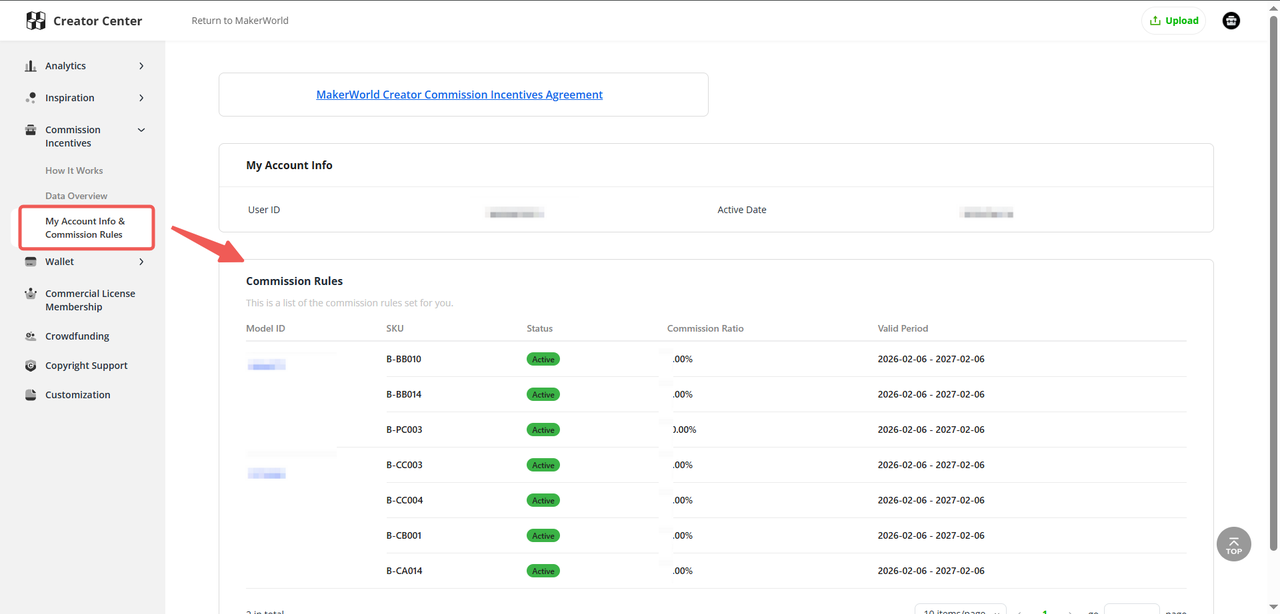This screenshot has width=1280, height=614.
Task: Click Return to MakerWorld link
Action: coord(240,20)
